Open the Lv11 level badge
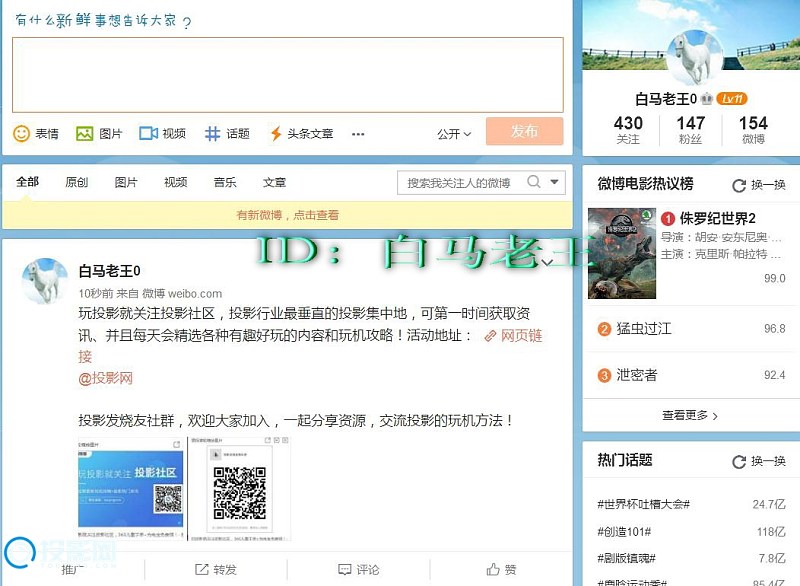 click(x=732, y=98)
